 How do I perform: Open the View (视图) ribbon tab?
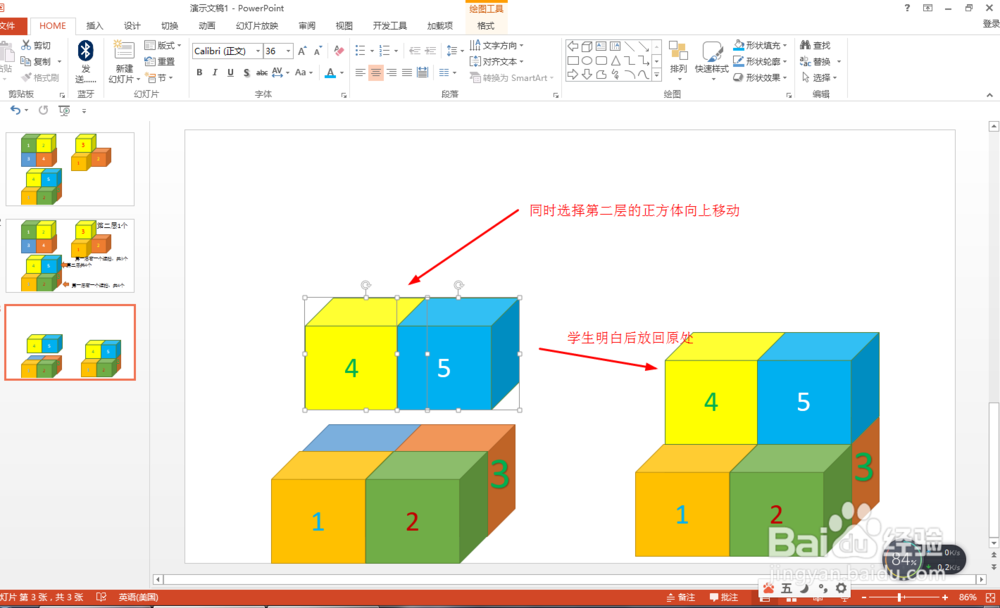tap(344, 26)
